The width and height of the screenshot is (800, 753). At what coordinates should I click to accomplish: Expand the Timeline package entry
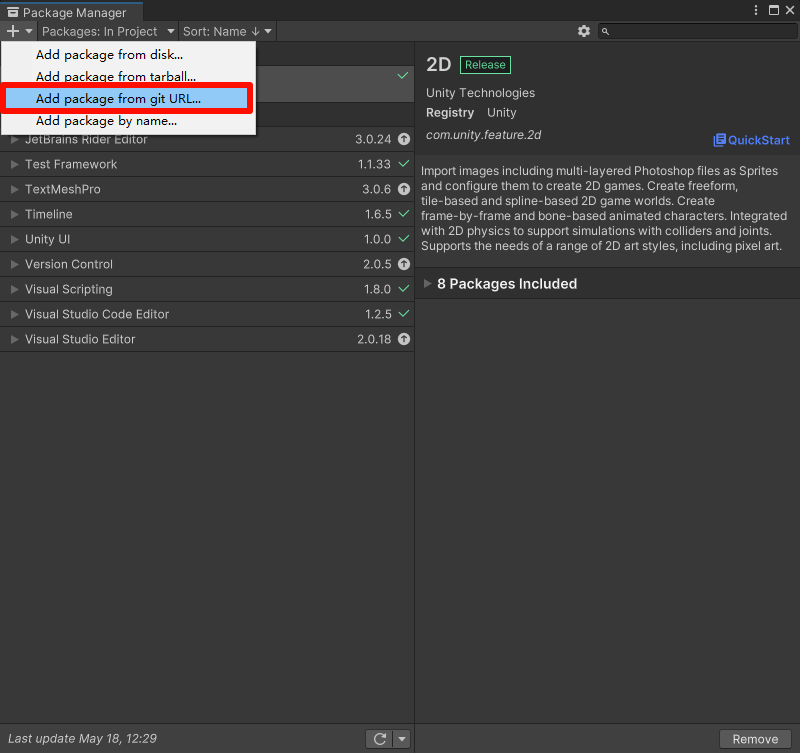click(14, 214)
